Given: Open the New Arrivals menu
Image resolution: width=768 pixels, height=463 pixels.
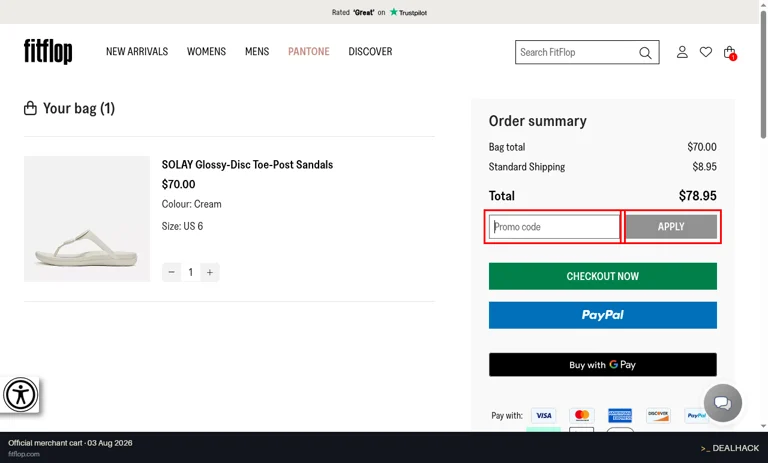Looking at the screenshot, I should [137, 51].
